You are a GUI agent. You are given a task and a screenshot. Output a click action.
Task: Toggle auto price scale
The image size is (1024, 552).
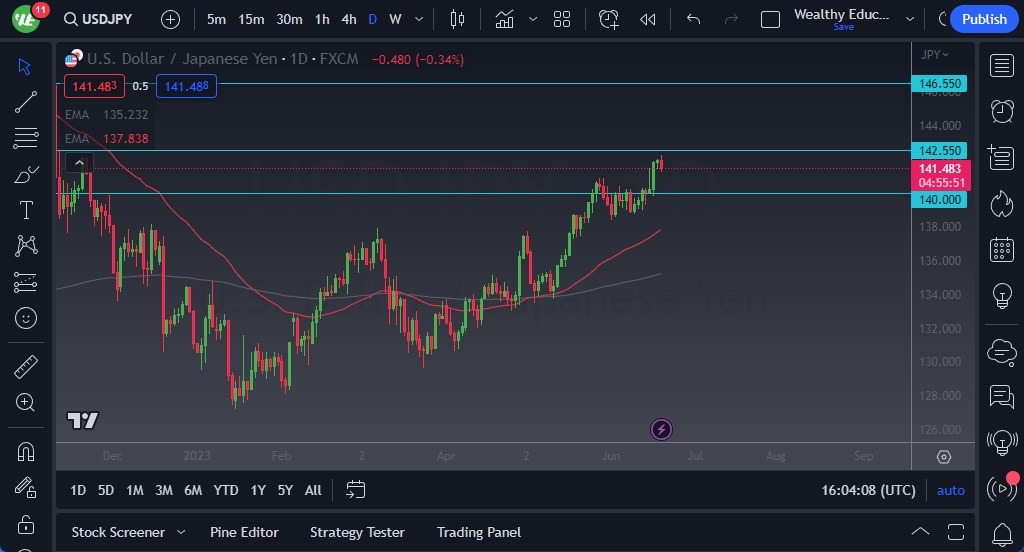point(950,490)
